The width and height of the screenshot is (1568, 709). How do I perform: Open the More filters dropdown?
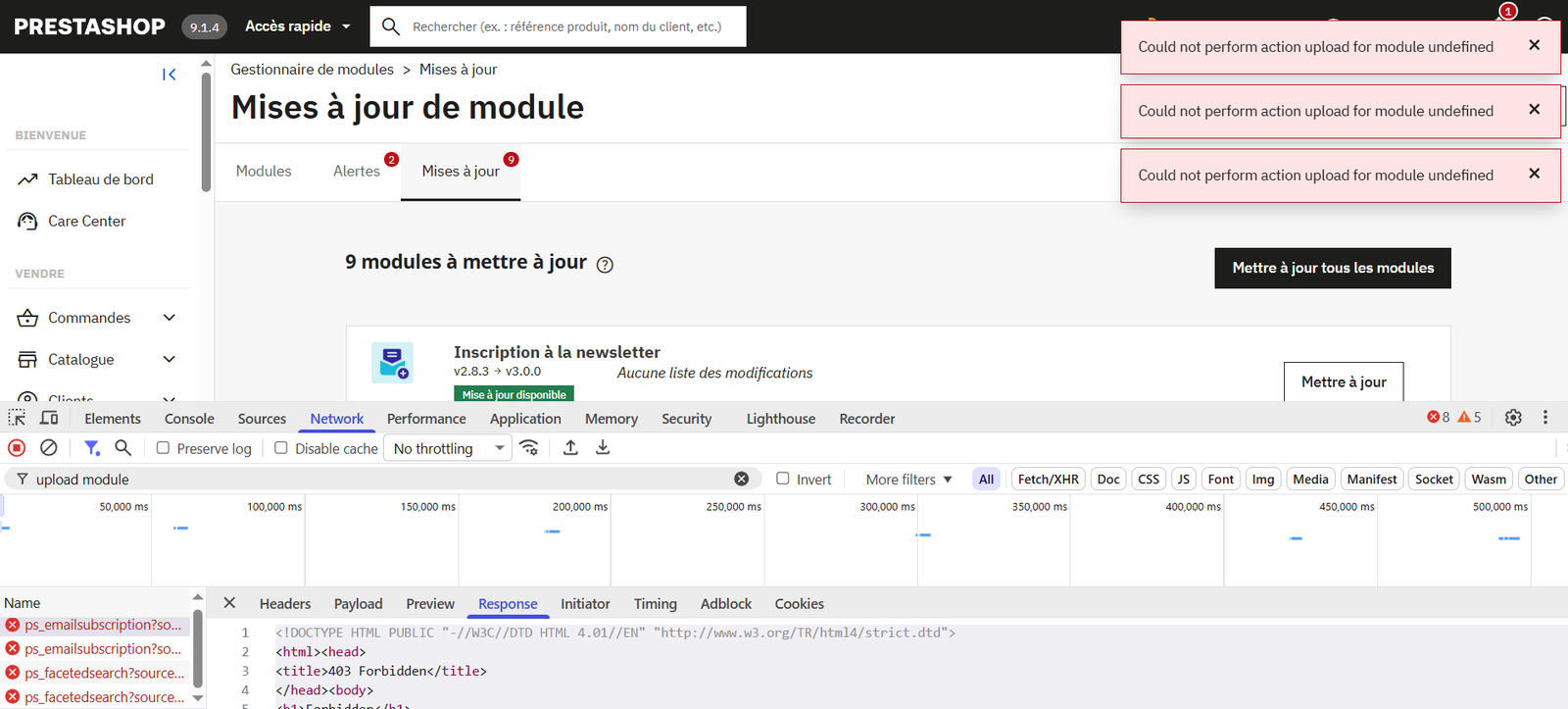908,480
